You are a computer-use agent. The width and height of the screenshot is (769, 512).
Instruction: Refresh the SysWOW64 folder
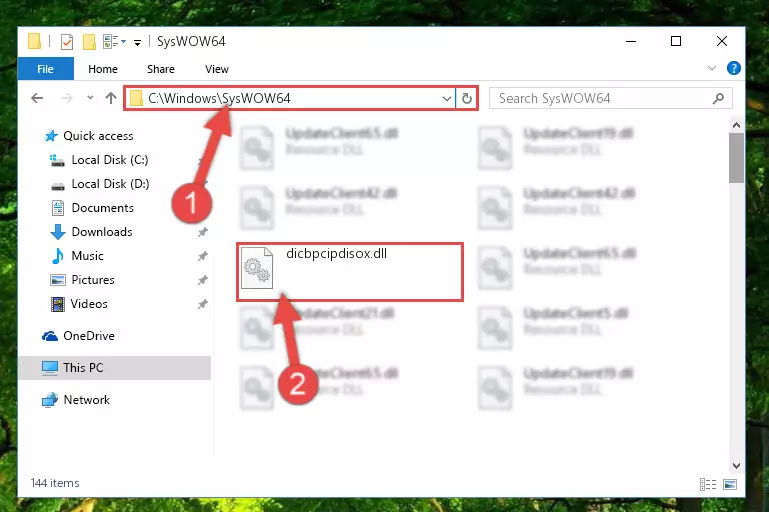point(467,99)
